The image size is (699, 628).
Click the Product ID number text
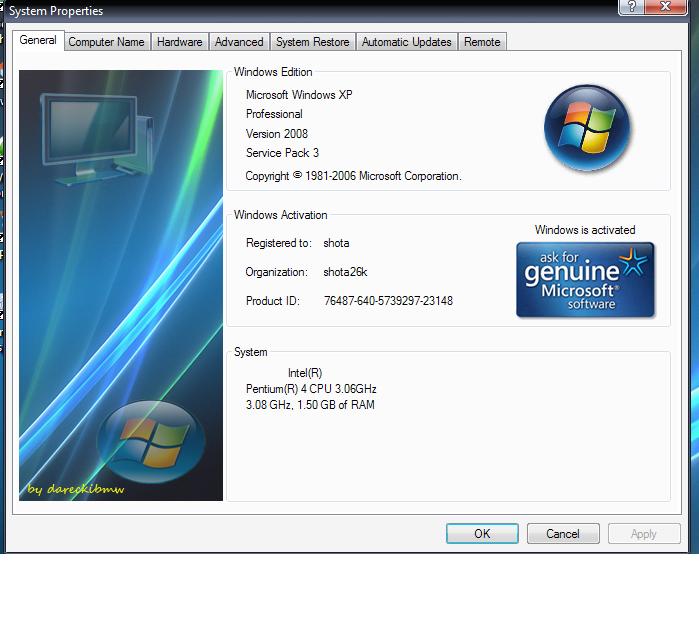point(388,301)
